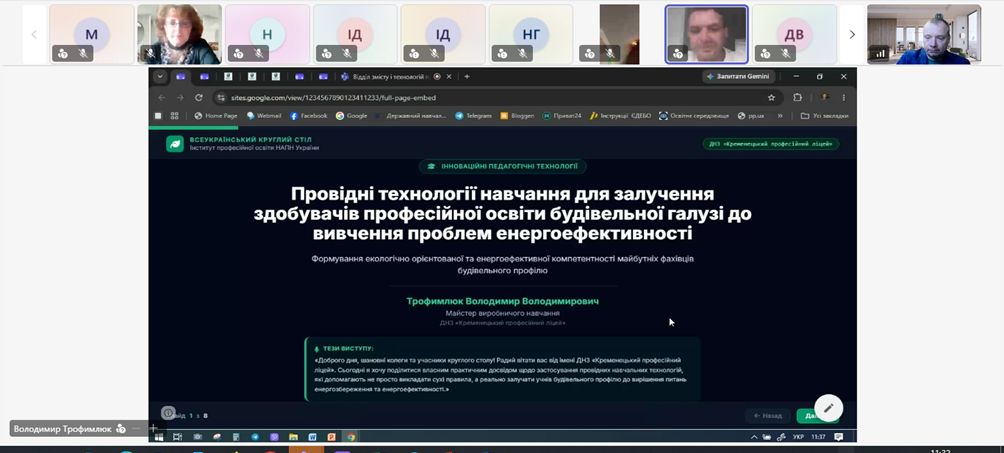The width and height of the screenshot is (1004, 453).
Task: Click 'Запитати Gemini' button
Action: pos(739,76)
